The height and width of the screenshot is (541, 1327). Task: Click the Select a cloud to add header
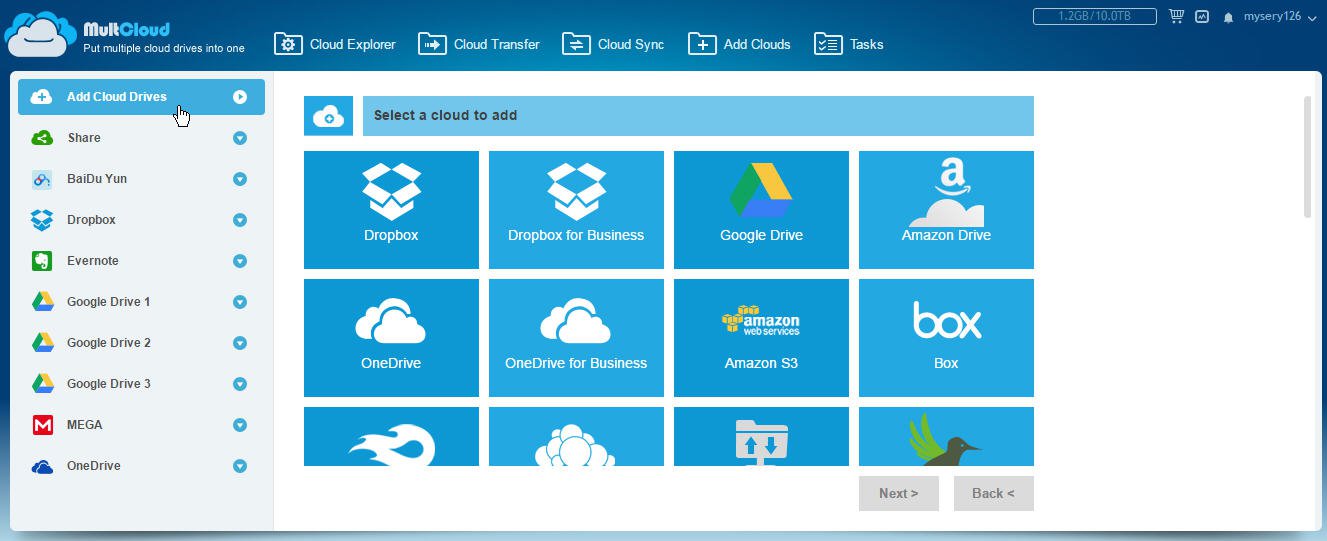point(698,116)
